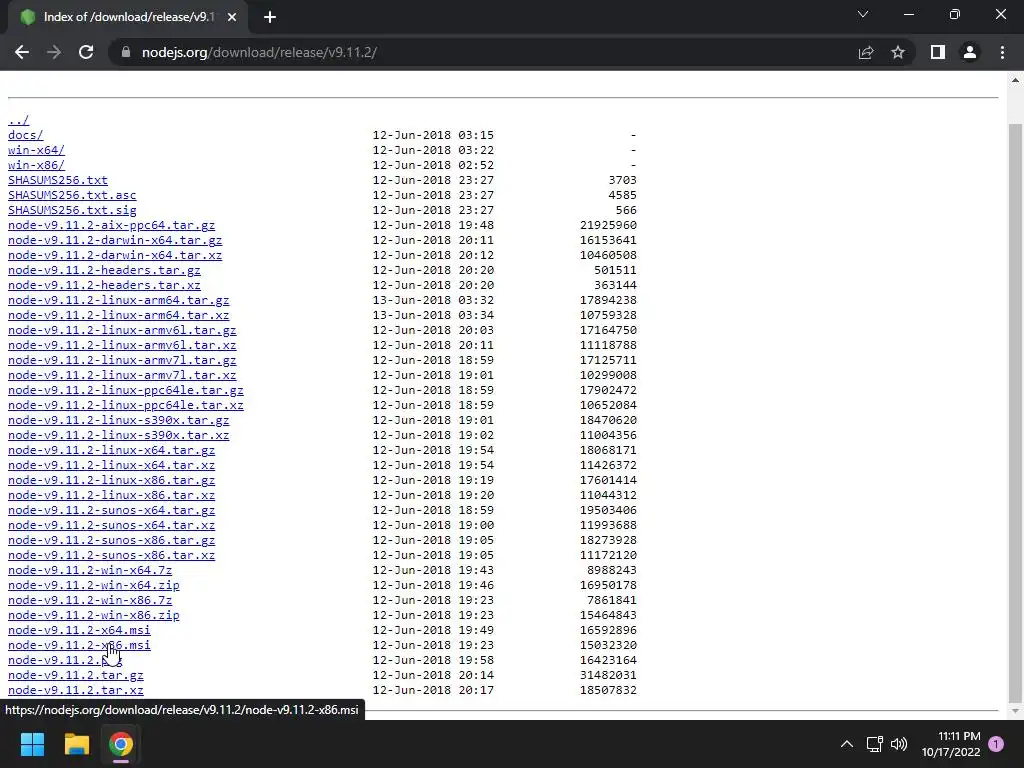Download node-v9.11.2-win-x86.zip

coord(93,616)
